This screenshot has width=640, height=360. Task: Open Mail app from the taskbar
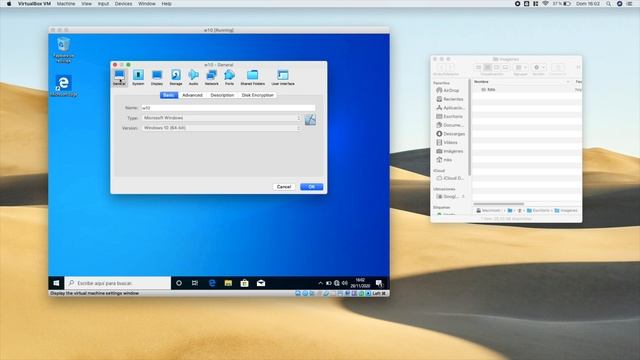pyautogui.click(x=261, y=283)
